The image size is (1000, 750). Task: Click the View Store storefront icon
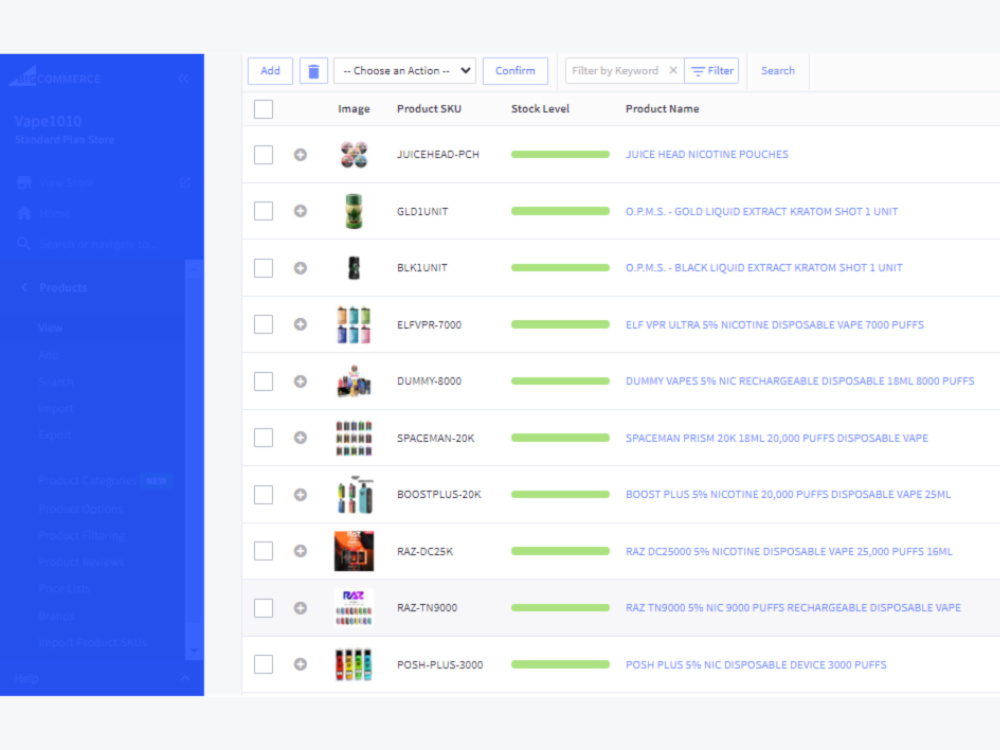(x=25, y=182)
